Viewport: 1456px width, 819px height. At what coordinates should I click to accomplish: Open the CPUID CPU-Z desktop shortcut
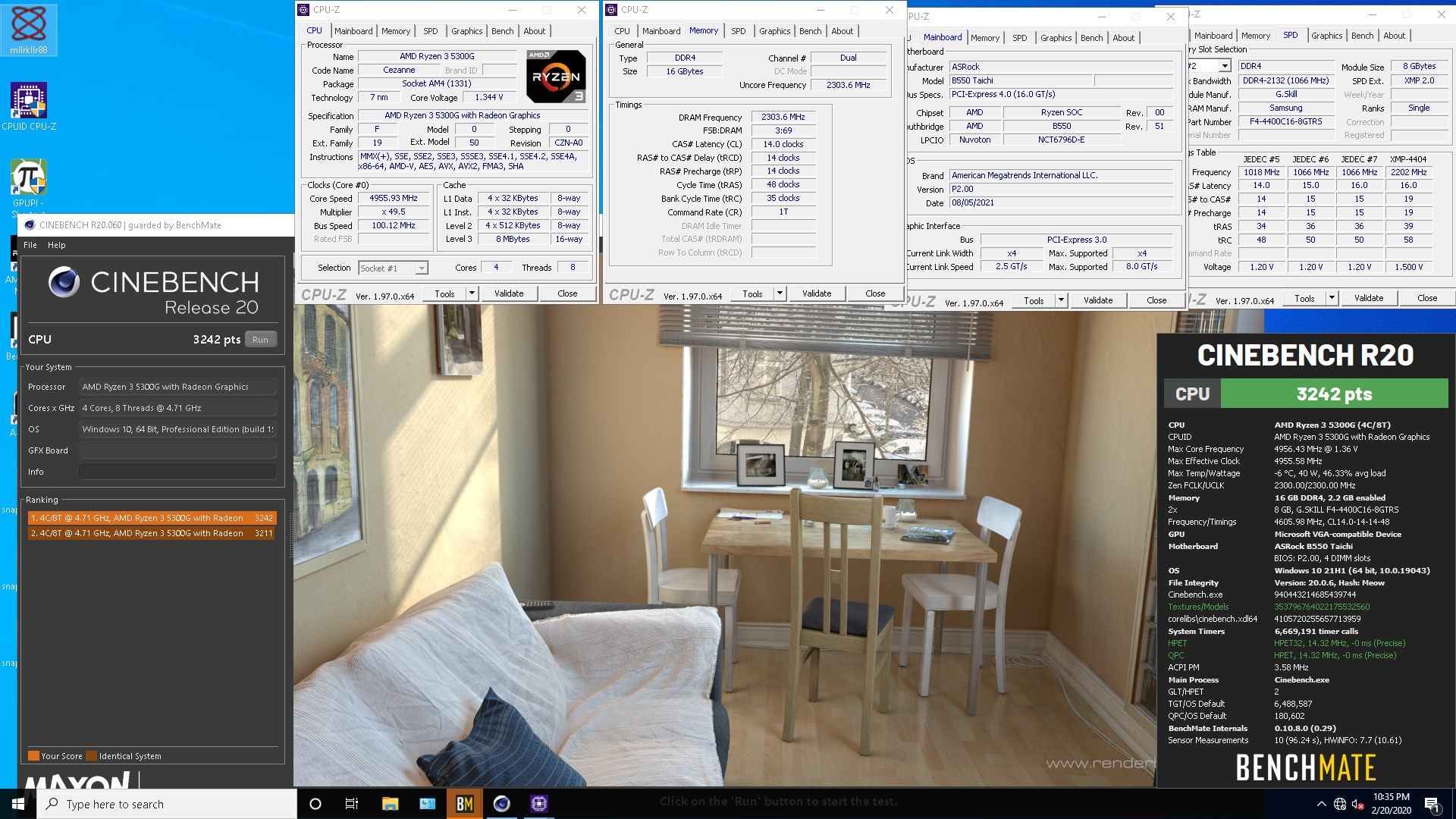(x=29, y=106)
